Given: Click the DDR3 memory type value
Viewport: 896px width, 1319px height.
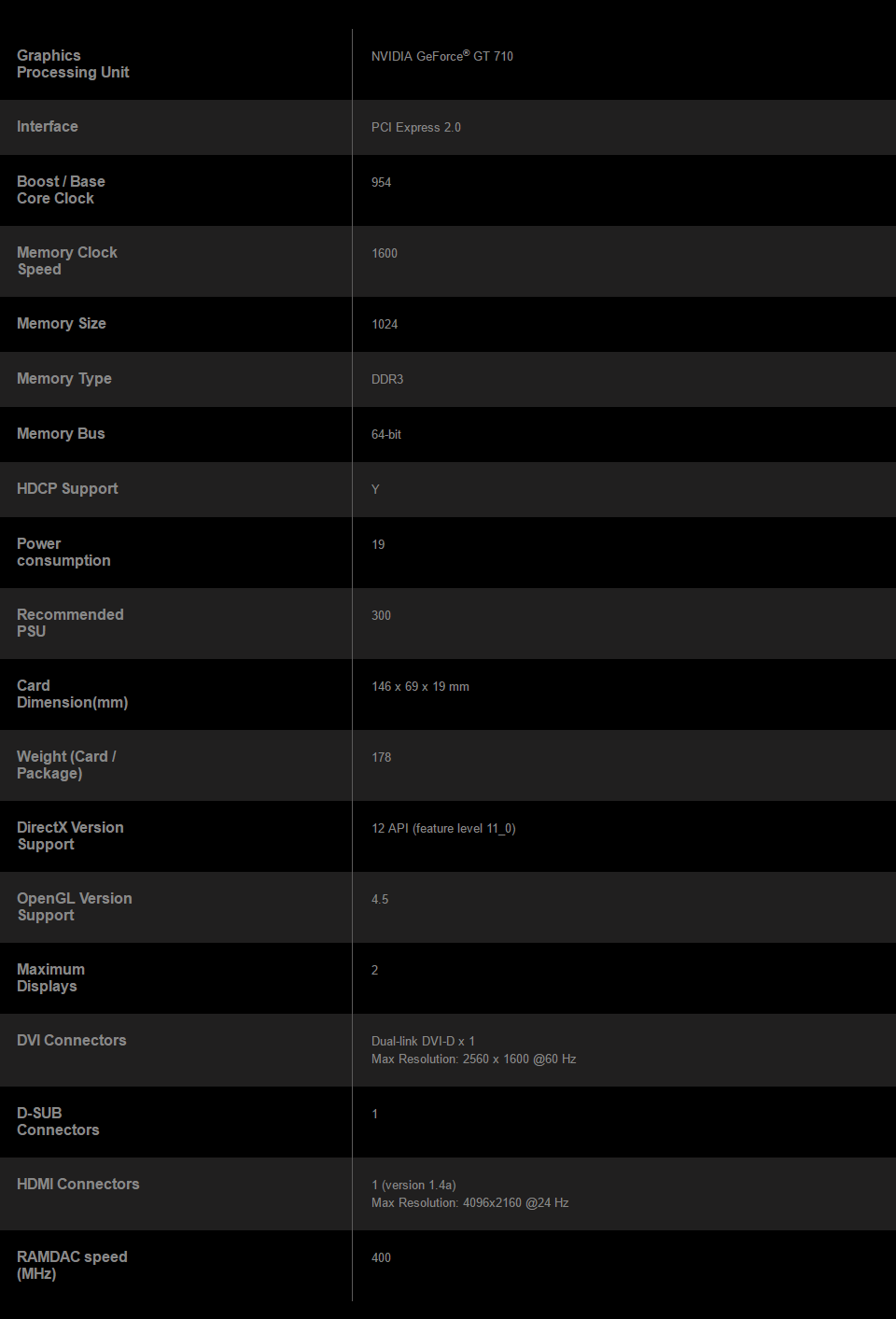Looking at the screenshot, I should [x=387, y=380].
